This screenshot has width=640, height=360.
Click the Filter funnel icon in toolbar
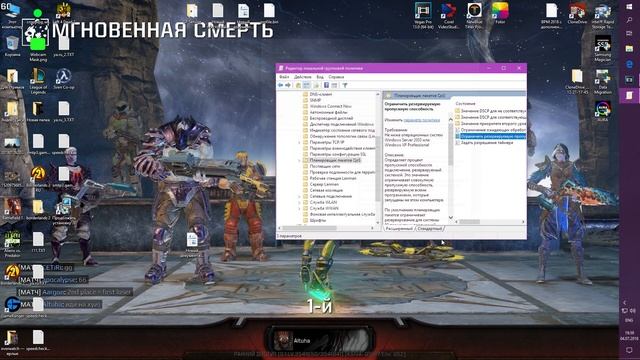click(x=345, y=85)
